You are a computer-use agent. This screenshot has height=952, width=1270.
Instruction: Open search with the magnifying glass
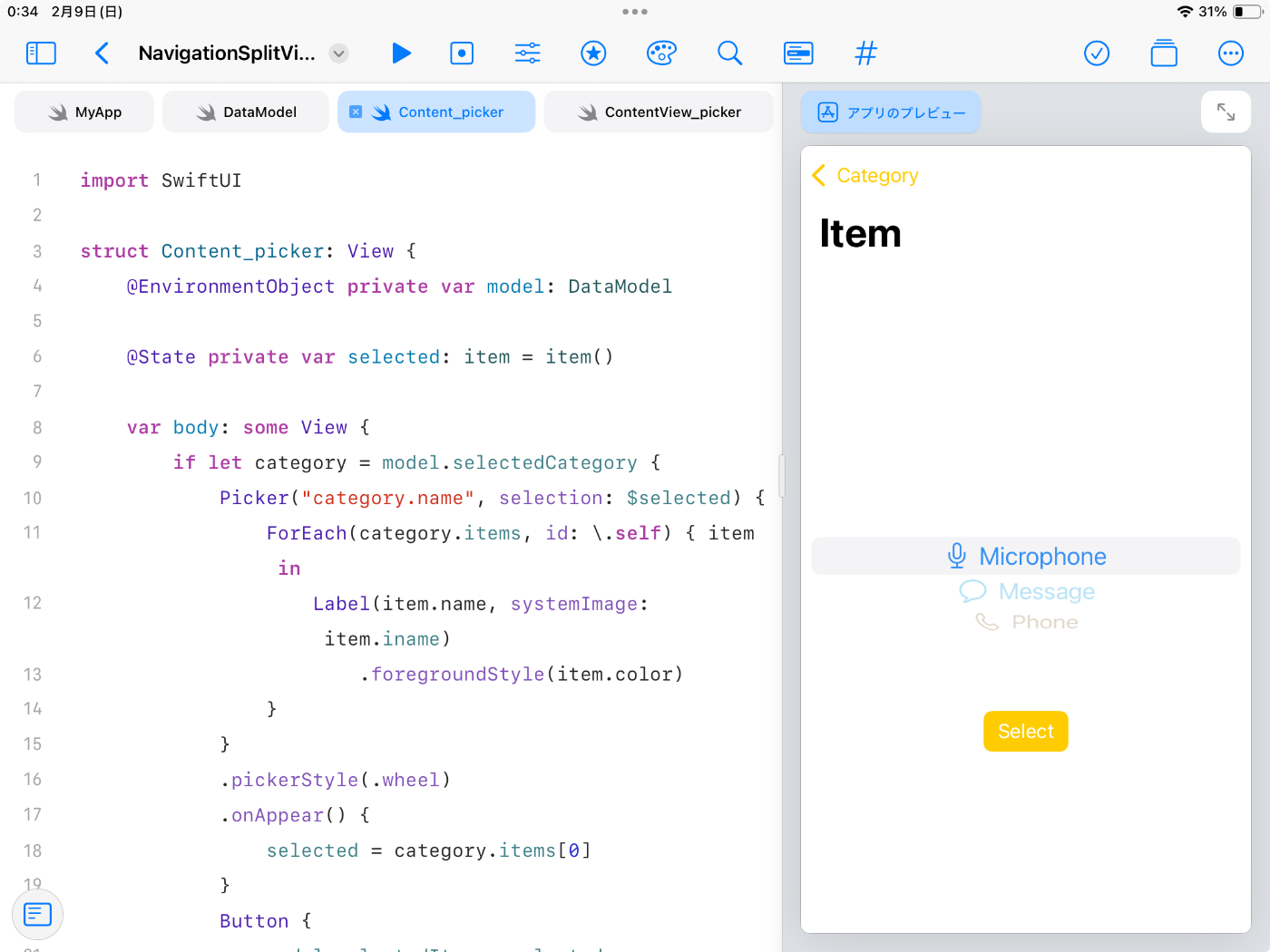(x=729, y=53)
